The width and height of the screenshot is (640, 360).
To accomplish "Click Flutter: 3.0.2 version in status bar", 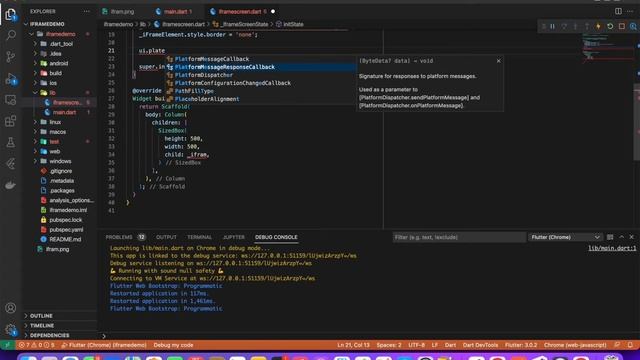I will (521, 345).
